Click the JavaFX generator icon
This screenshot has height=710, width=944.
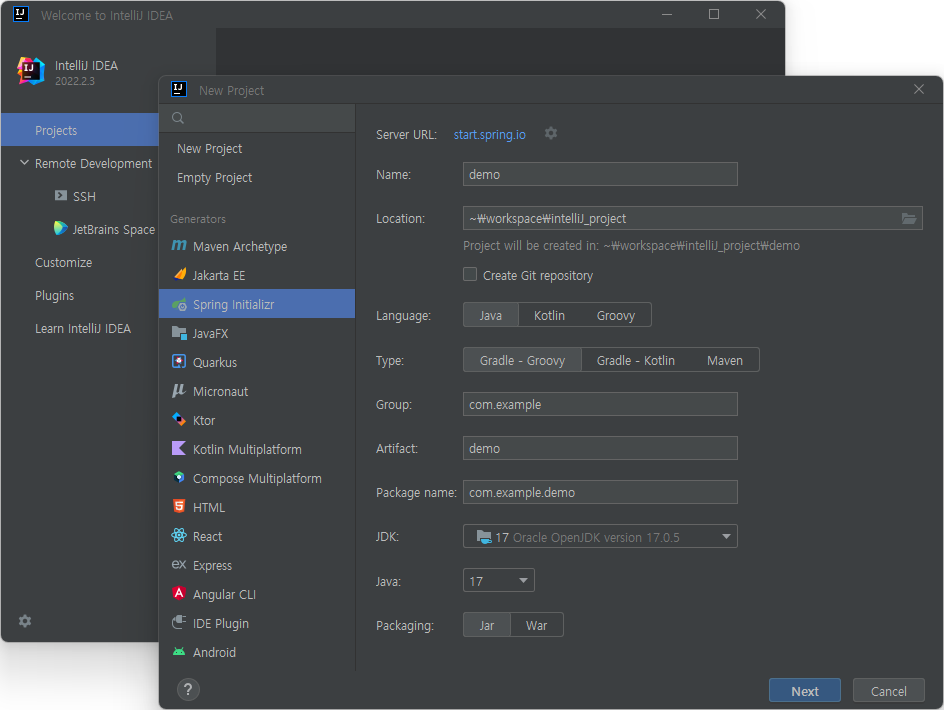coord(179,332)
